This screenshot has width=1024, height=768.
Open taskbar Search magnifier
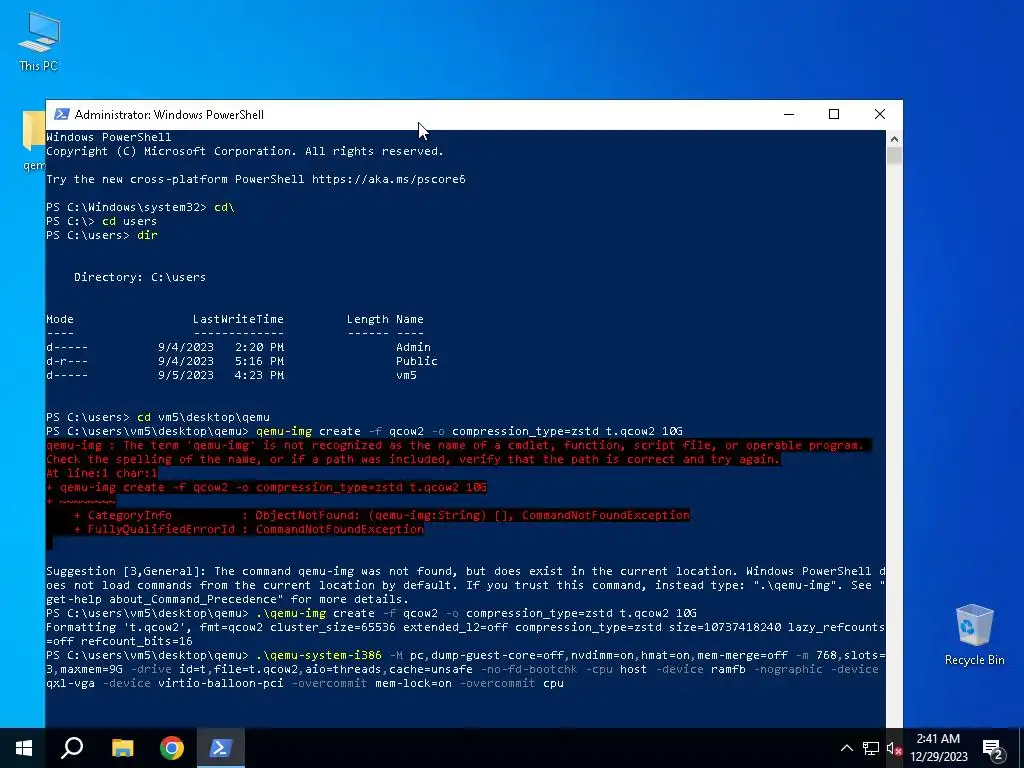pyautogui.click(x=72, y=748)
